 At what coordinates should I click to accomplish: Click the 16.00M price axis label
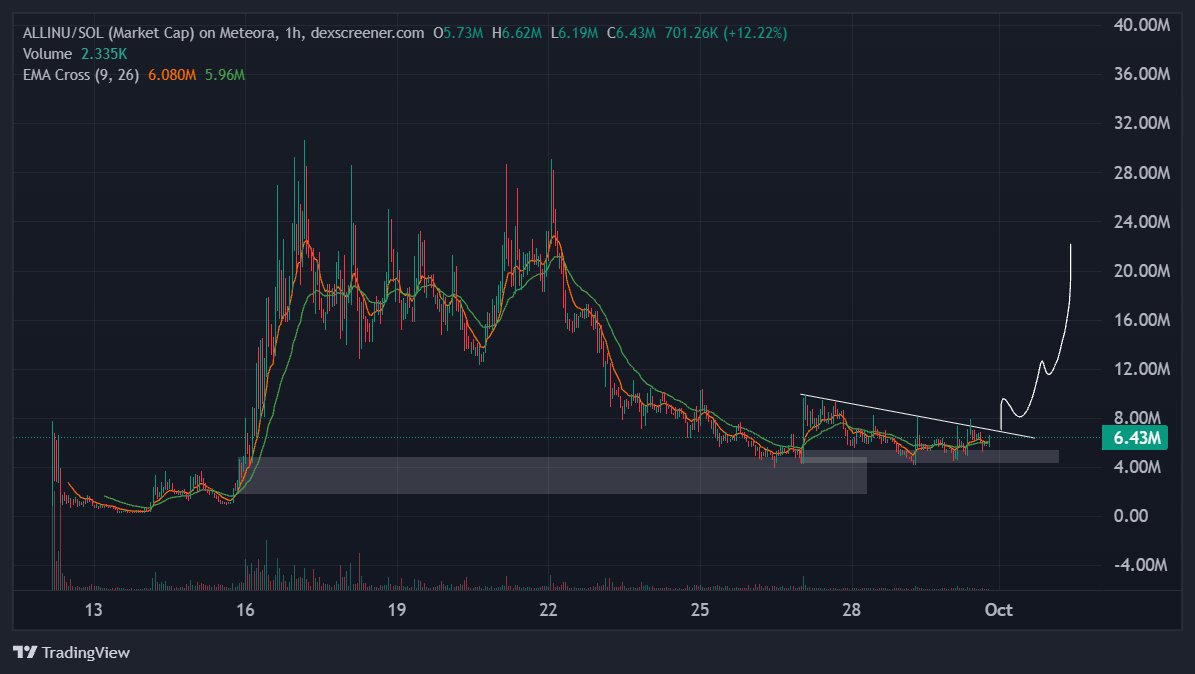coord(1141,319)
